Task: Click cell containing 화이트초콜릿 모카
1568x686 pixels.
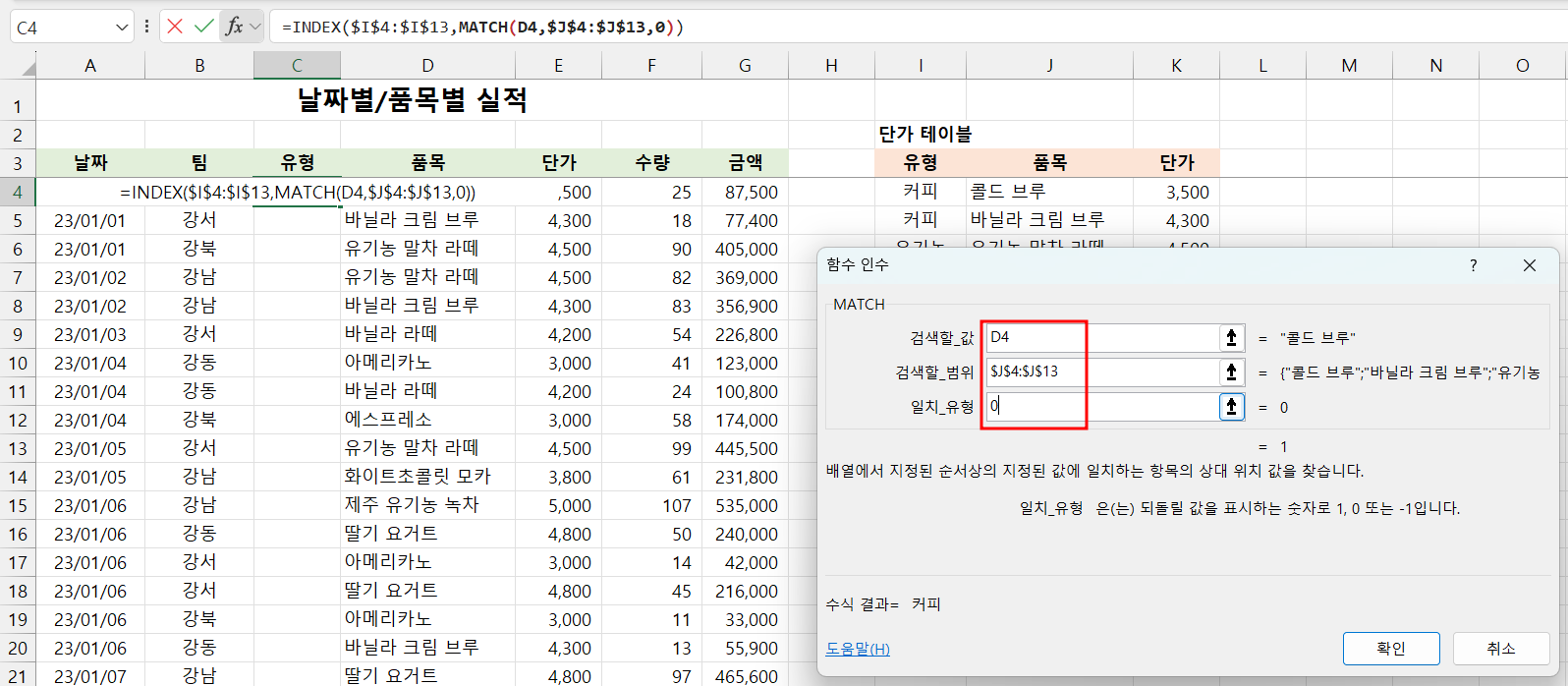Action: [427, 477]
